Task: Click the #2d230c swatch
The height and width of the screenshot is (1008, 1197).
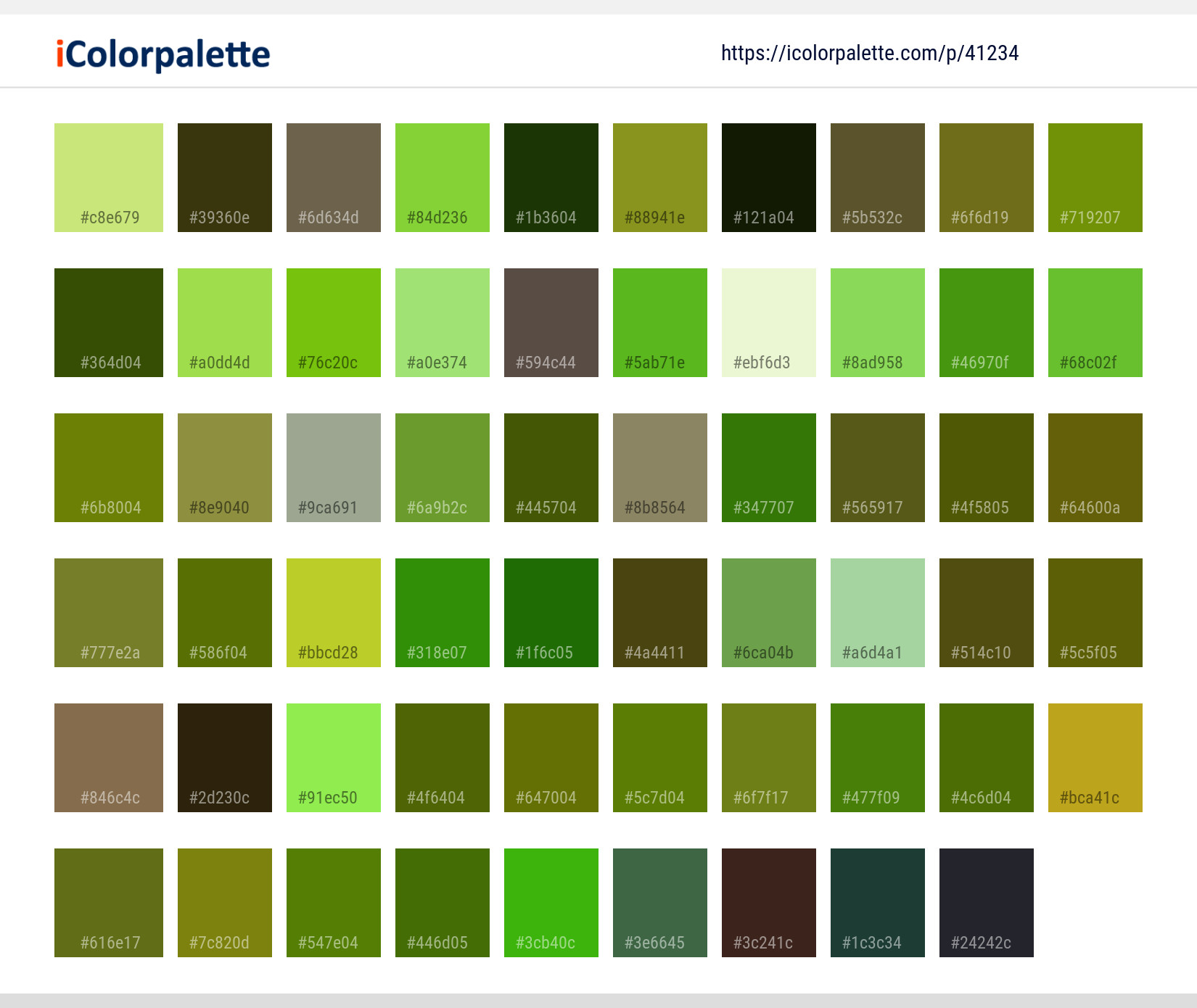Action: (225, 758)
